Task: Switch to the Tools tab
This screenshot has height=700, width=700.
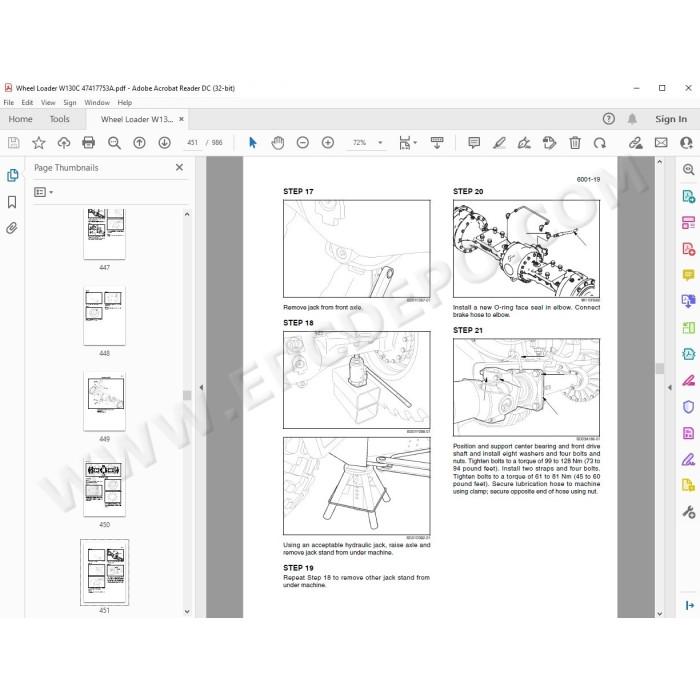Action: point(59,119)
